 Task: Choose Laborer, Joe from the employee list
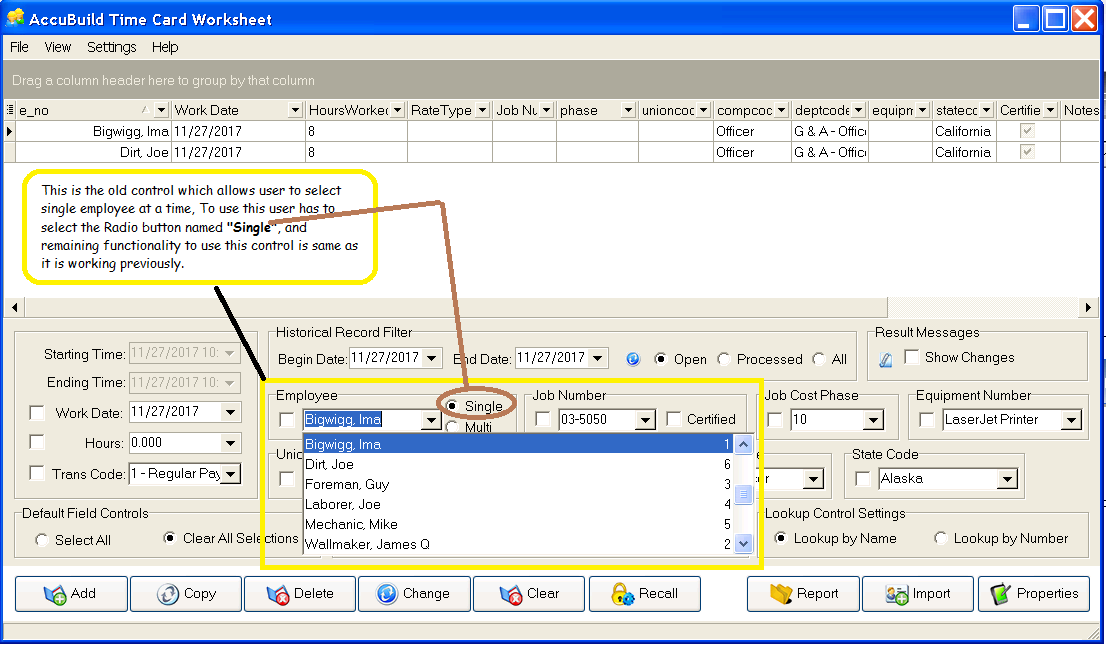pyautogui.click(x=518, y=505)
